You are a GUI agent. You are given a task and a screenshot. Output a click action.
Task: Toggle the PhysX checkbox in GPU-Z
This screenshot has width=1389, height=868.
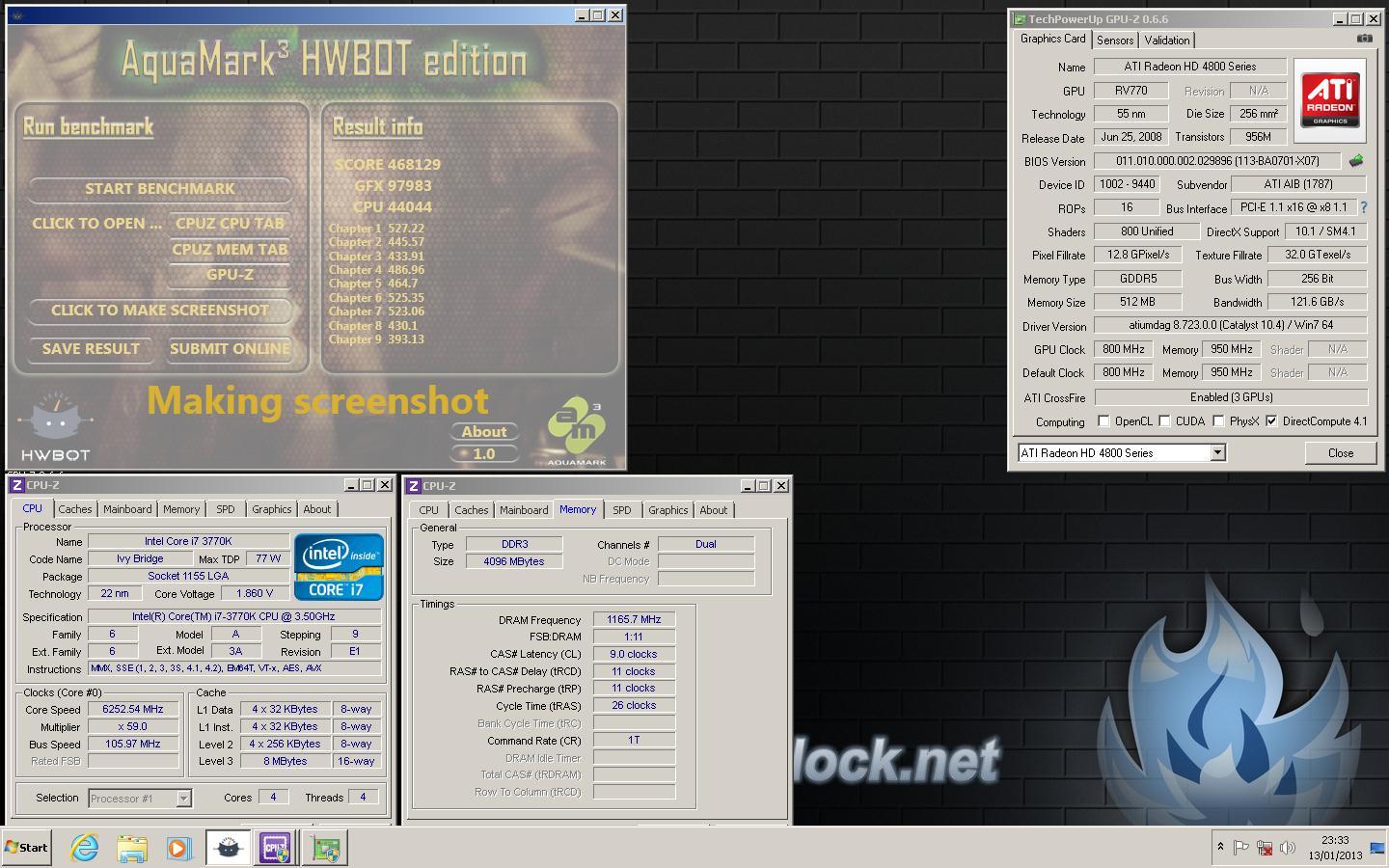1218,421
